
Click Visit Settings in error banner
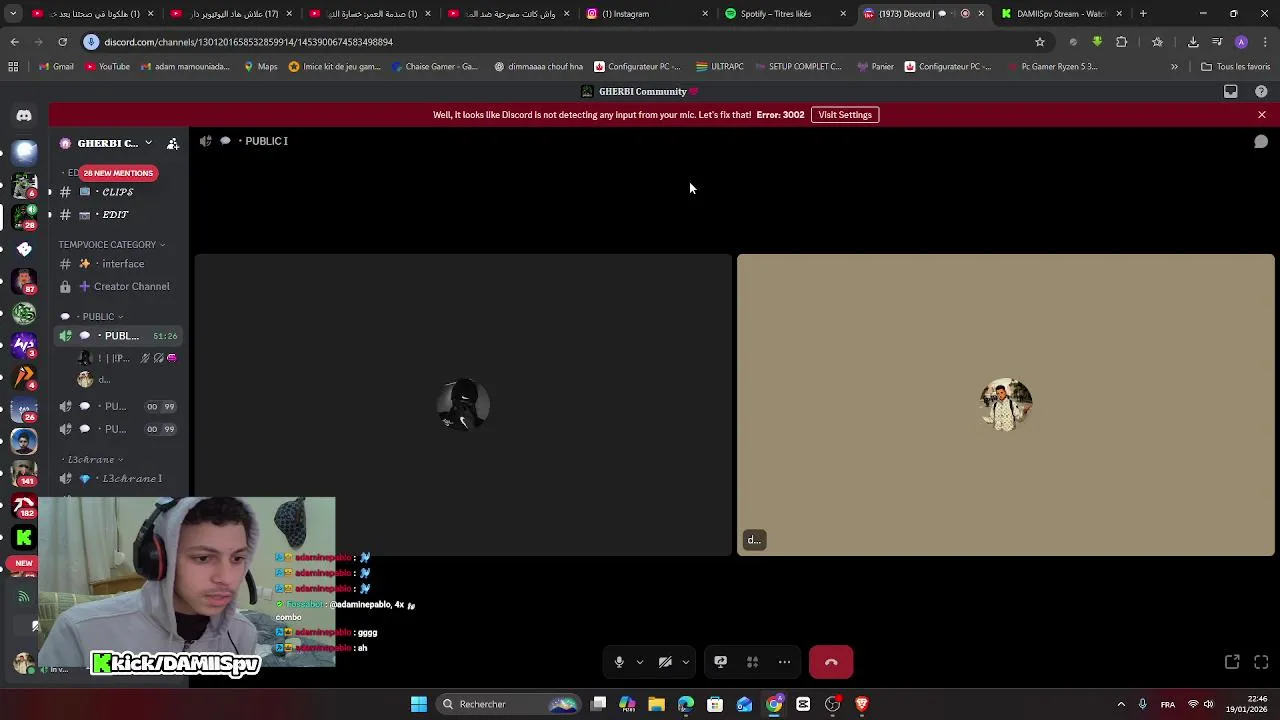pyautogui.click(x=845, y=115)
